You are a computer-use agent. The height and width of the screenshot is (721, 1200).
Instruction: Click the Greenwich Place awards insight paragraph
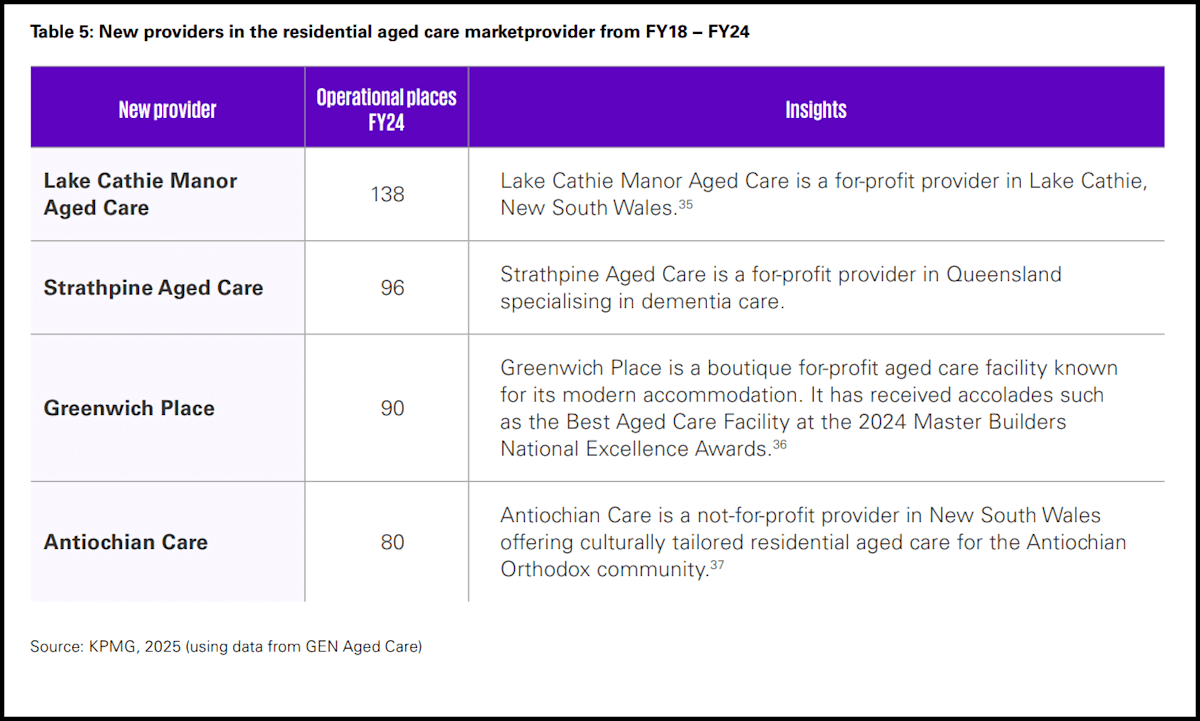pyautogui.click(x=808, y=408)
